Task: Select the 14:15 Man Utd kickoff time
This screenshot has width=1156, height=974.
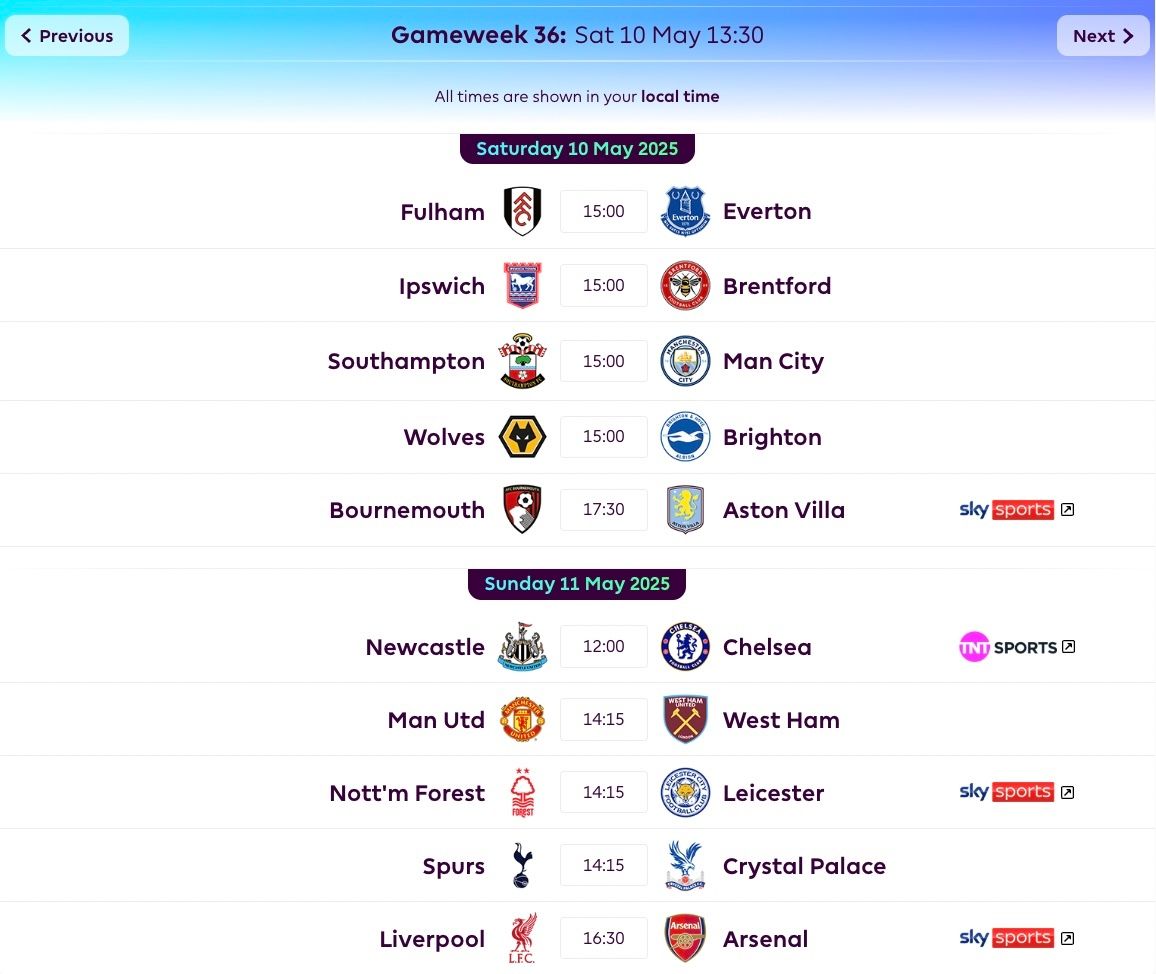Action: coord(604,720)
